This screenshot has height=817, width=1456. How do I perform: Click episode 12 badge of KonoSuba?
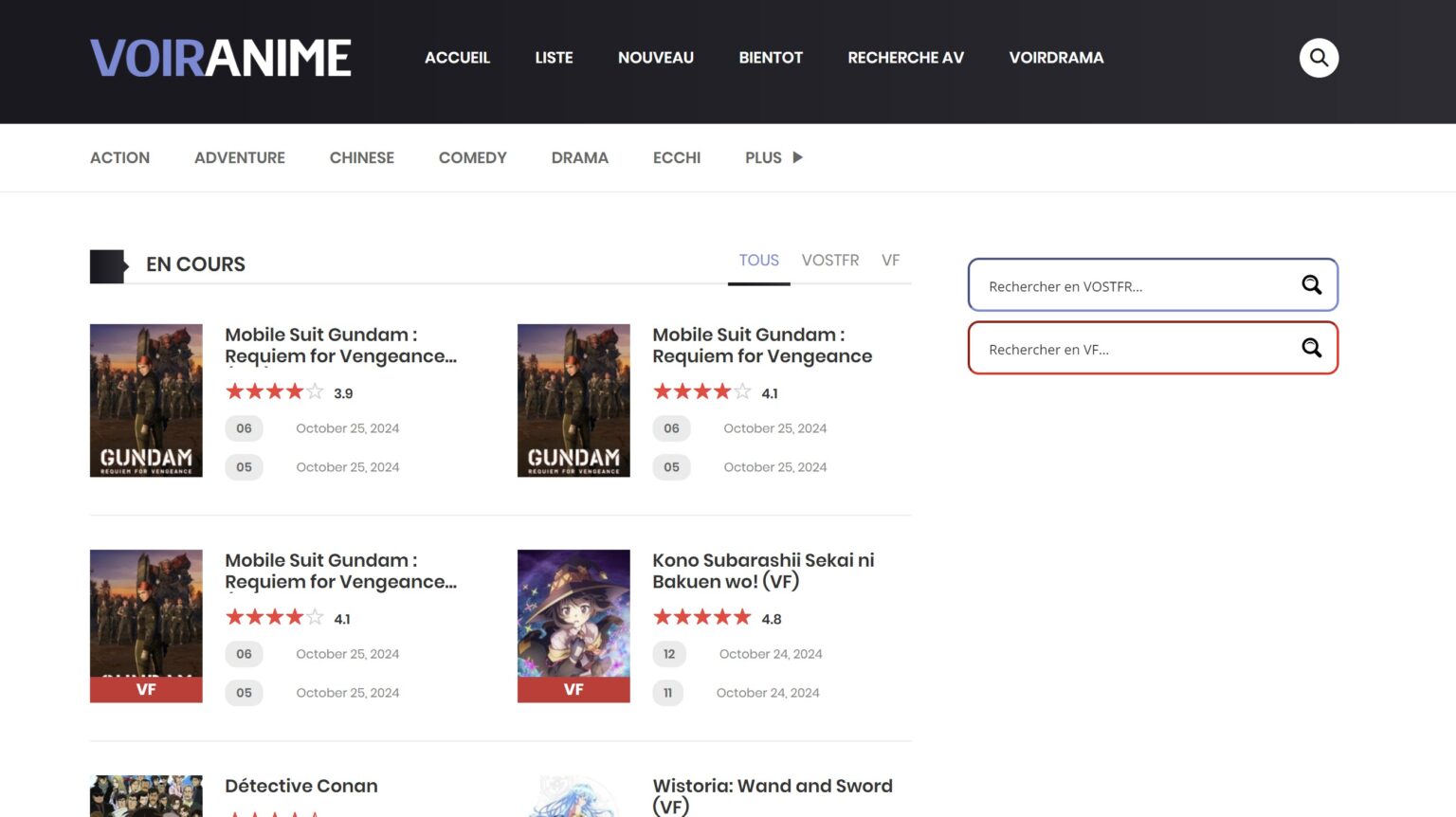click(x=669, y=654)
